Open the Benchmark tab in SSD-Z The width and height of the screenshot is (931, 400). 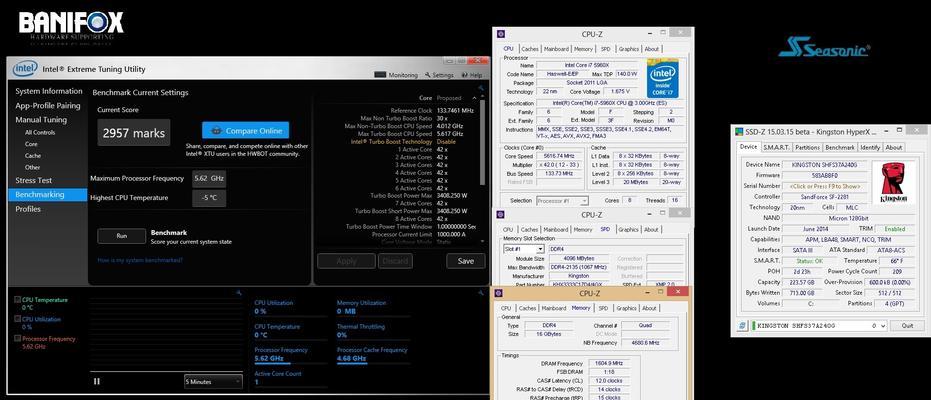(840, 147)
